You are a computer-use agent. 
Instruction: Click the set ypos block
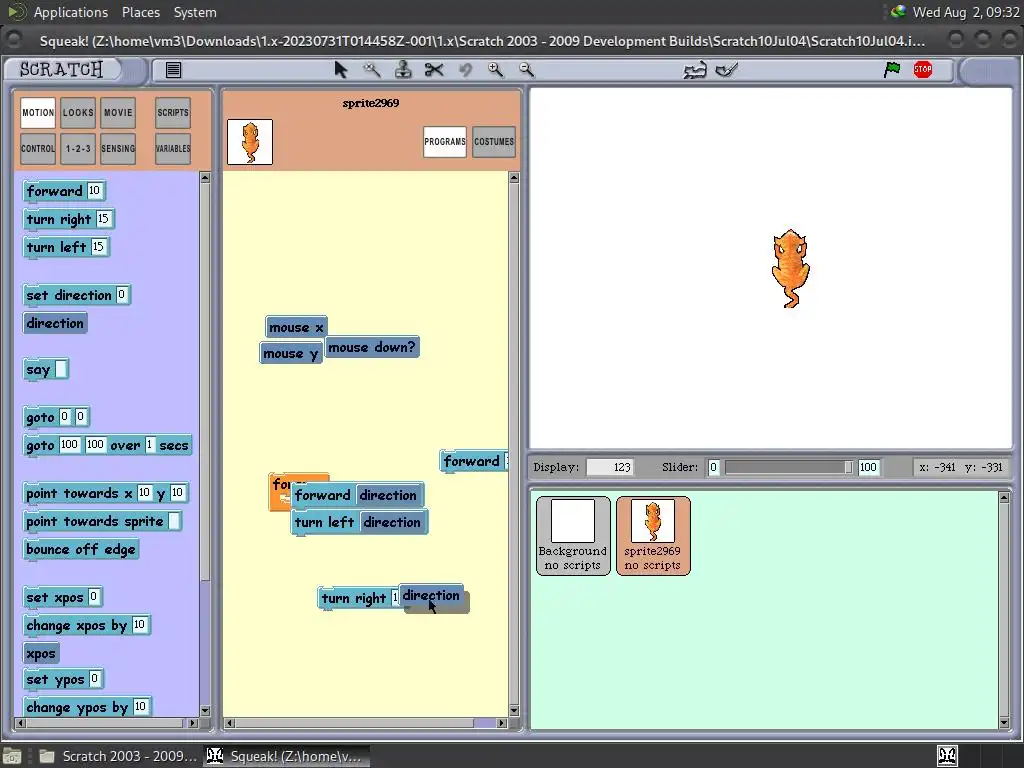coord(63,679)
